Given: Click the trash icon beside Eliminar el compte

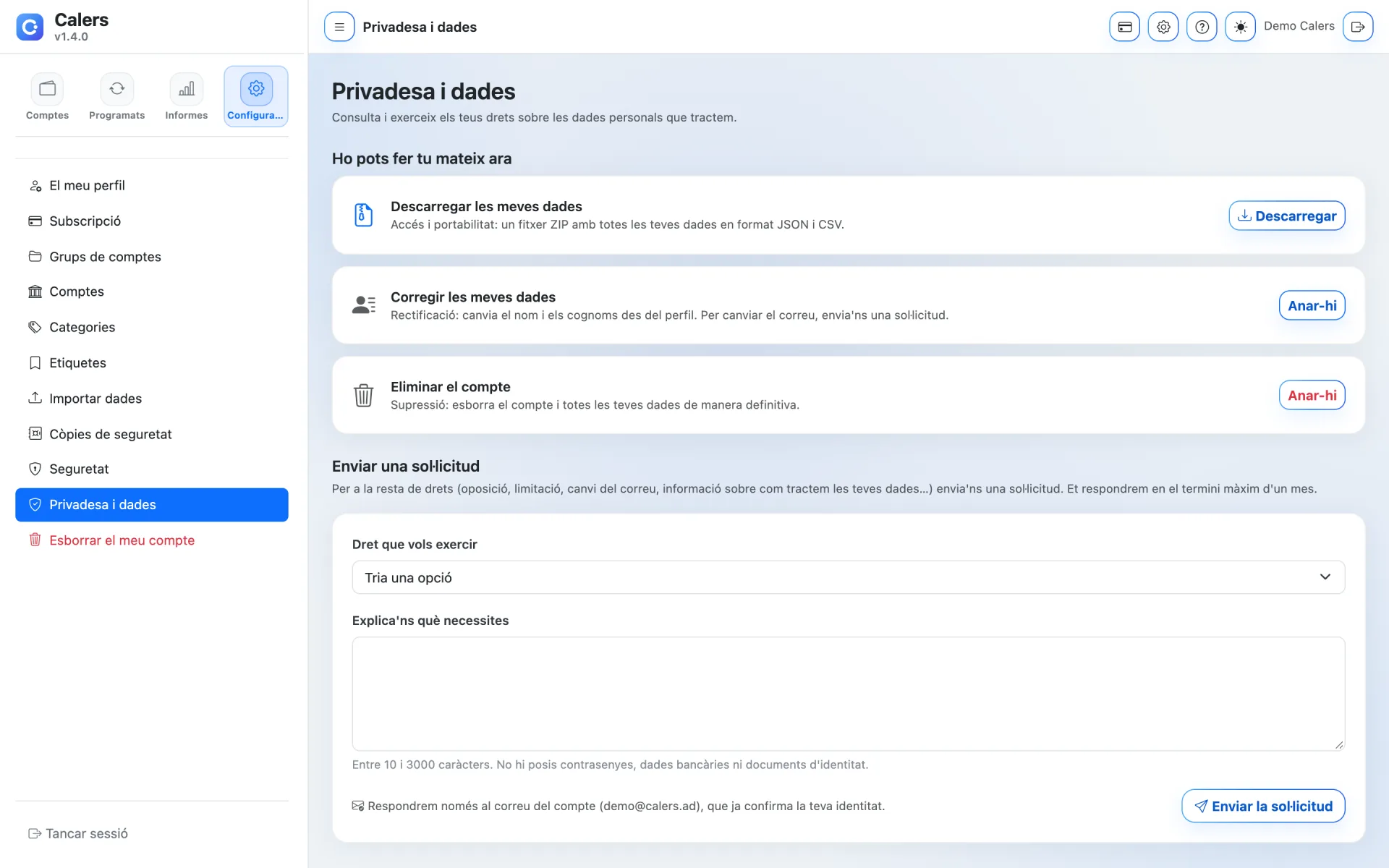Looking at the screenshot, I should pyautogui.click(x=364, y=395).
